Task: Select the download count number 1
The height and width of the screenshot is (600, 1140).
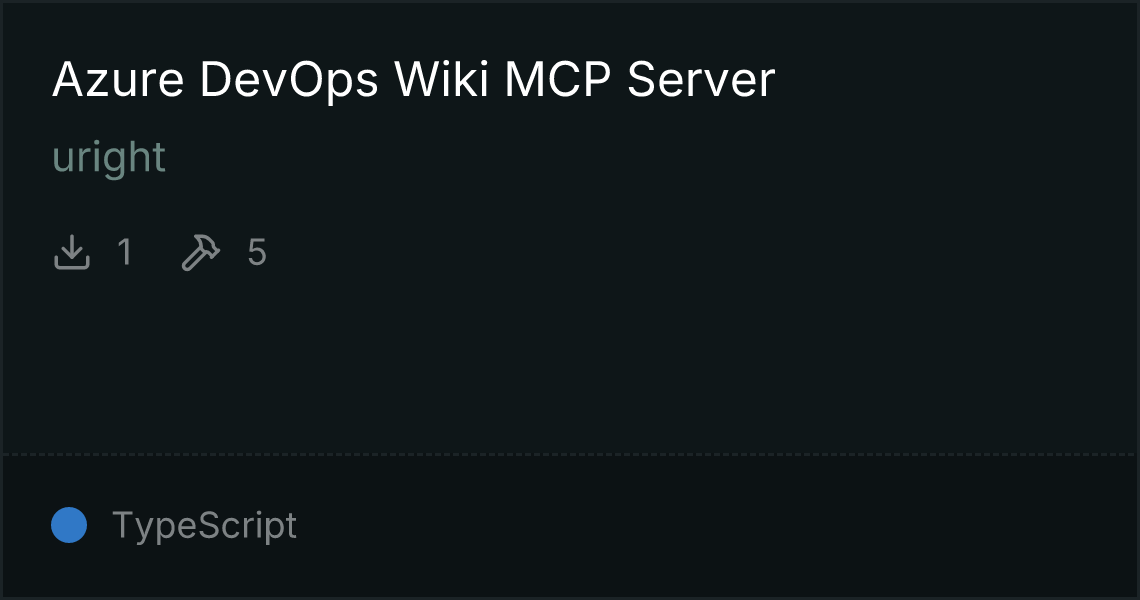Action: [125, 252]
